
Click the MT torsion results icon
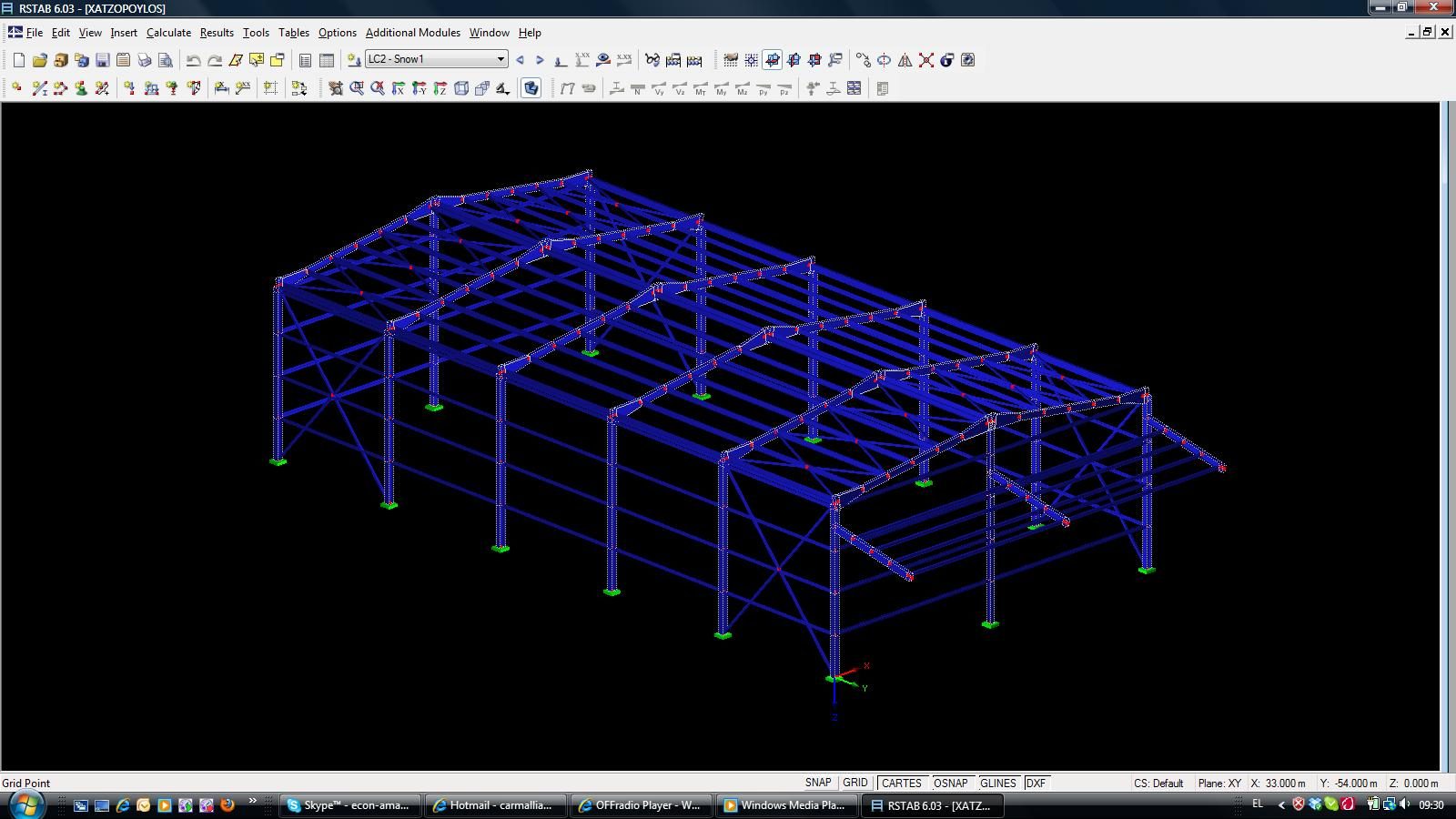pos(701,88)
